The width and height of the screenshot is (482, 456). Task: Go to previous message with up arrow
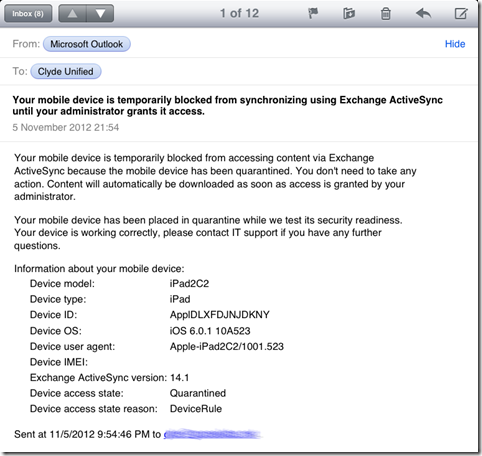(x=73, y=14)
